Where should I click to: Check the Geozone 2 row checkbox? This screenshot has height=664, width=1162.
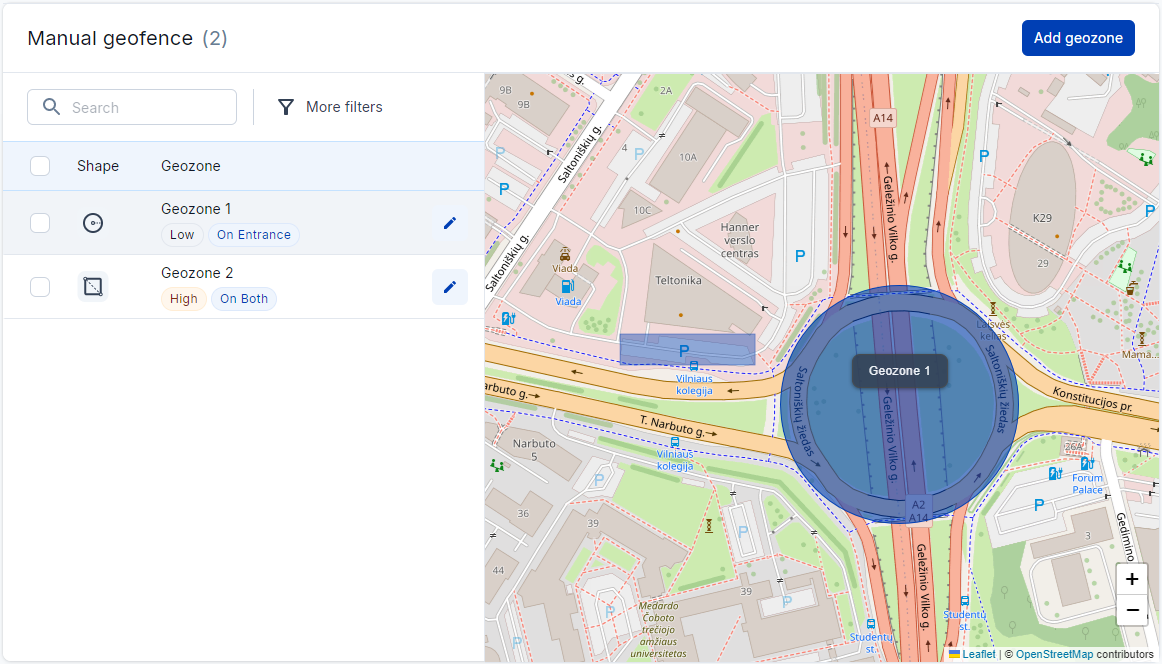click(x=40, y=287)
